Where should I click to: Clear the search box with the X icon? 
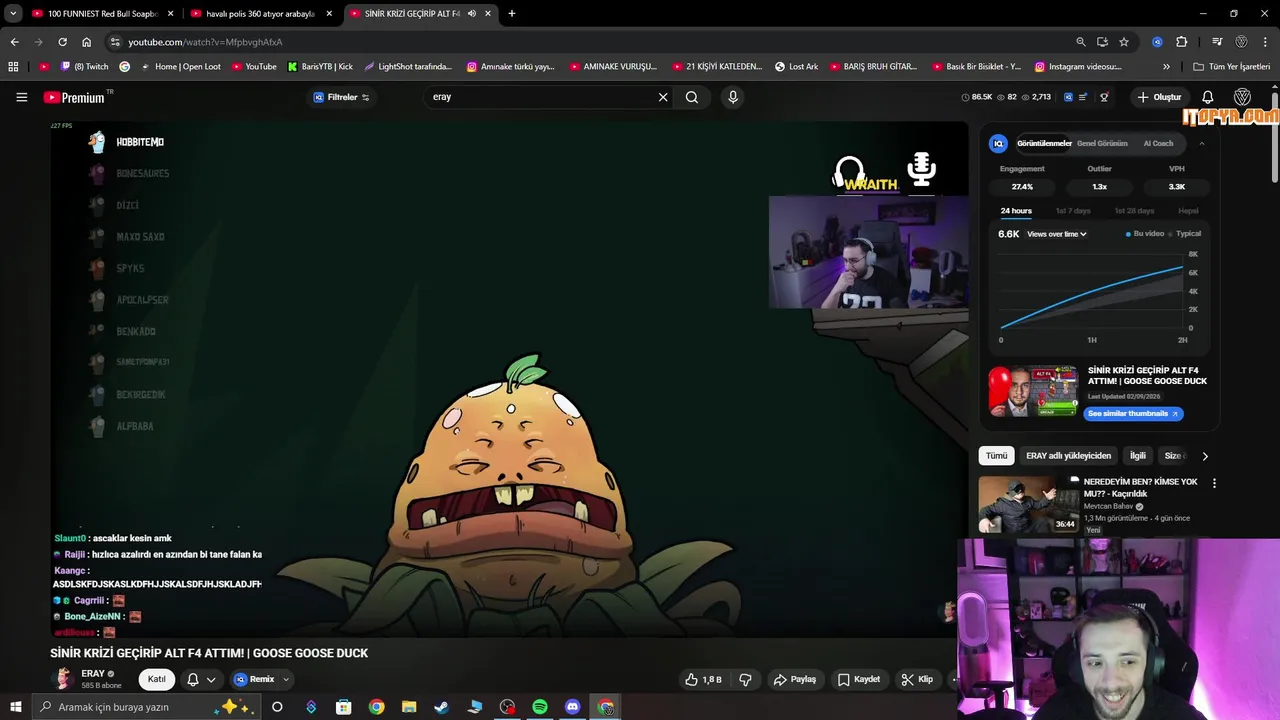click(662, 97)
